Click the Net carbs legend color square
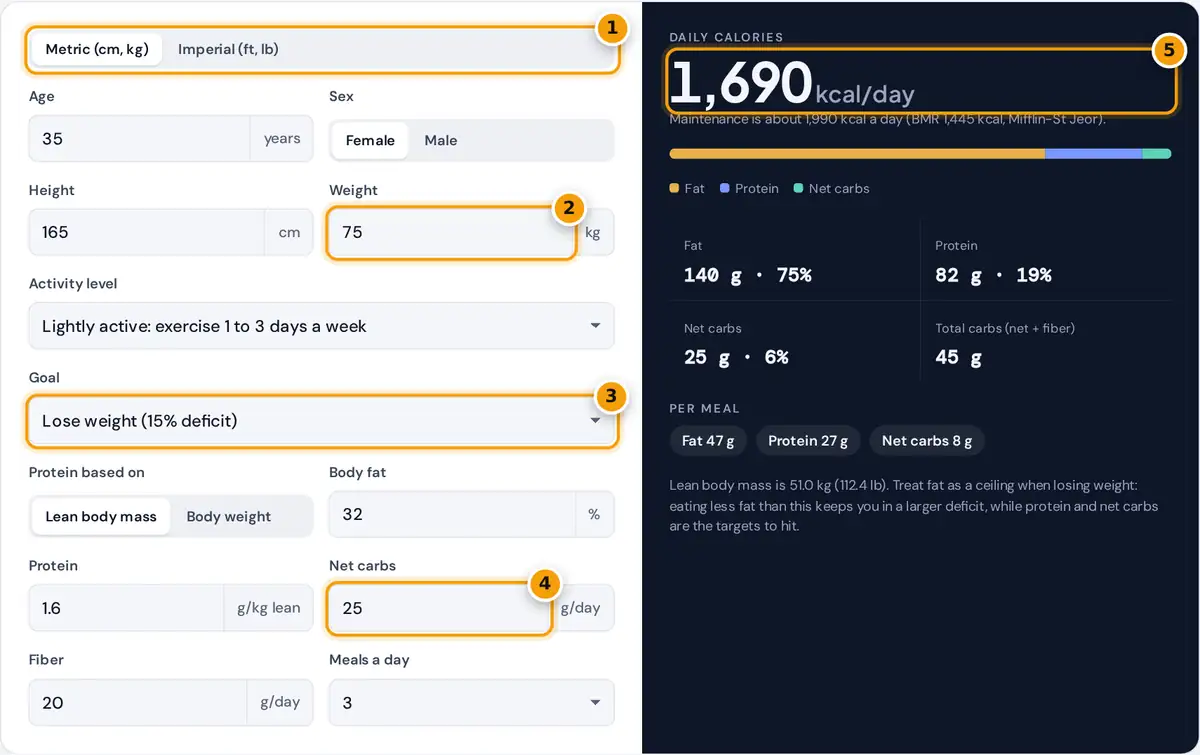The image size is (1200, 755). pyautogui.click(x=798, y=188)
